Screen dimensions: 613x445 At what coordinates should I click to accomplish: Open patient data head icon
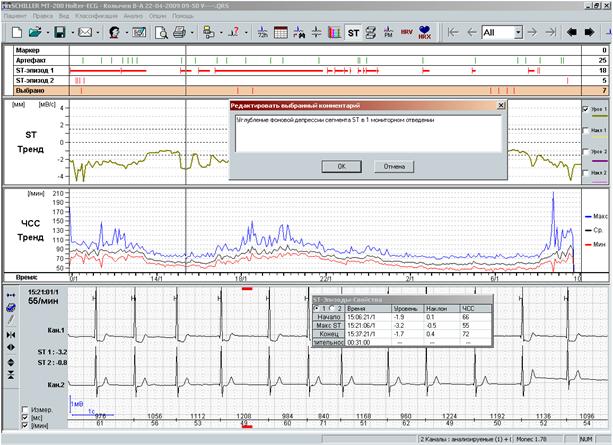tap(114, 32)
